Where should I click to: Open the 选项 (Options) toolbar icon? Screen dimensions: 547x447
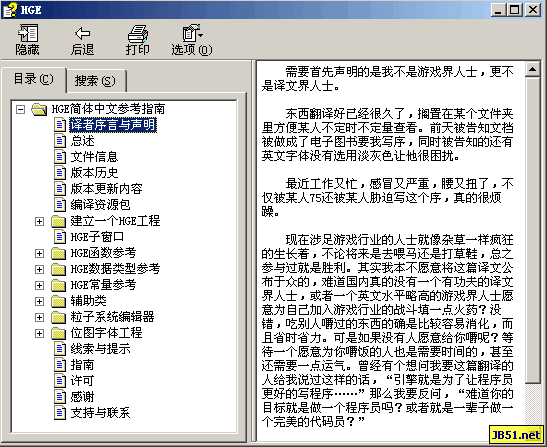pyautogui.click(x=192, y=33)
